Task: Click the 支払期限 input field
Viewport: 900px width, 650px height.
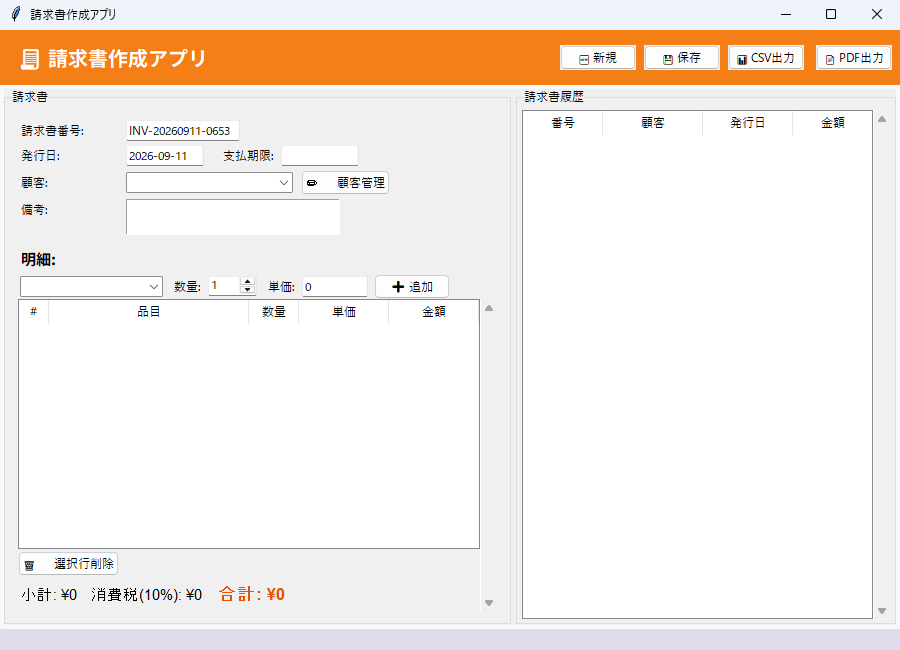Action: [x=320, y=156]
